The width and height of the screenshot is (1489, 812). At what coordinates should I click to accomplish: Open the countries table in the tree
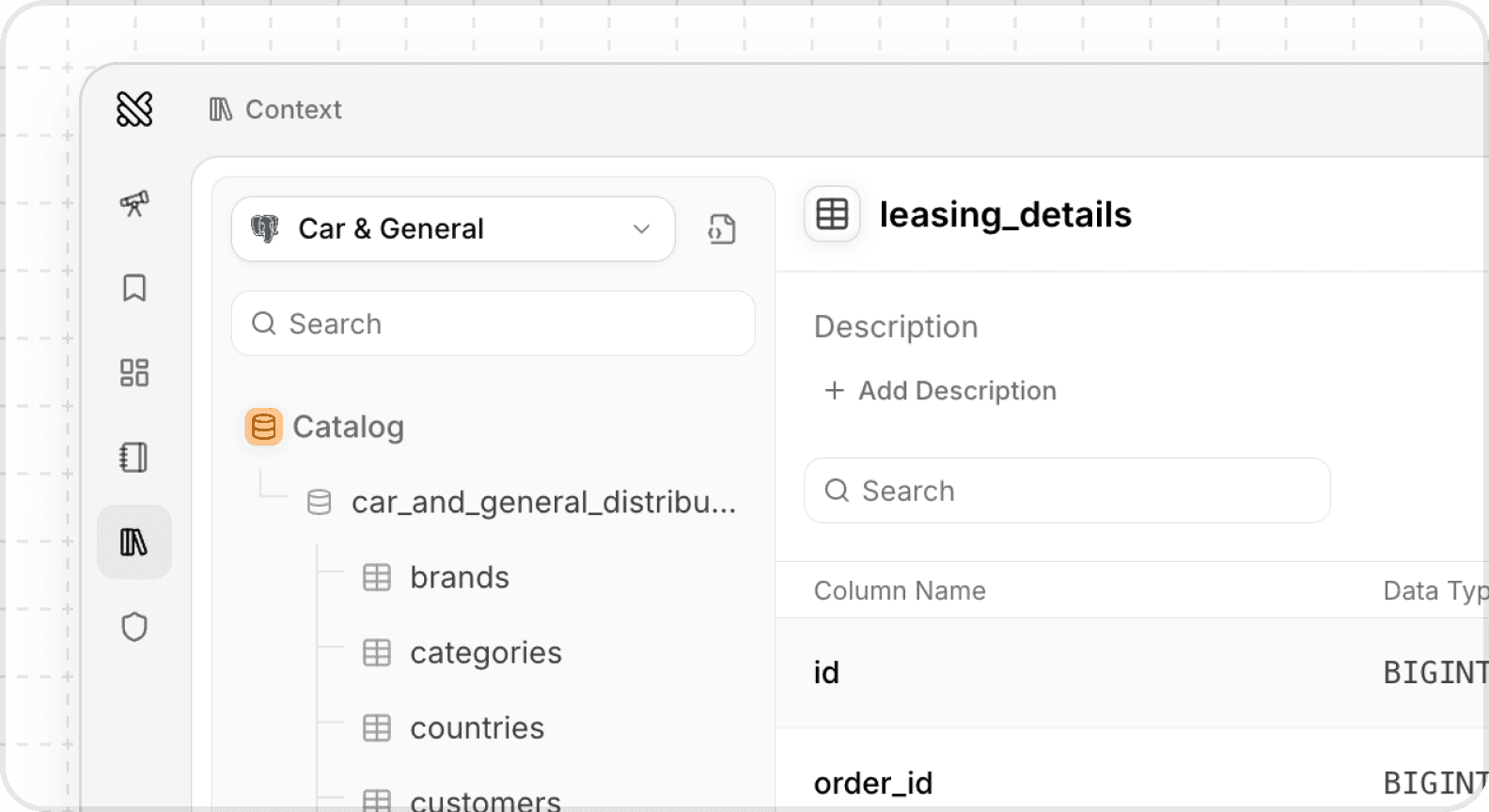point(477,727)
